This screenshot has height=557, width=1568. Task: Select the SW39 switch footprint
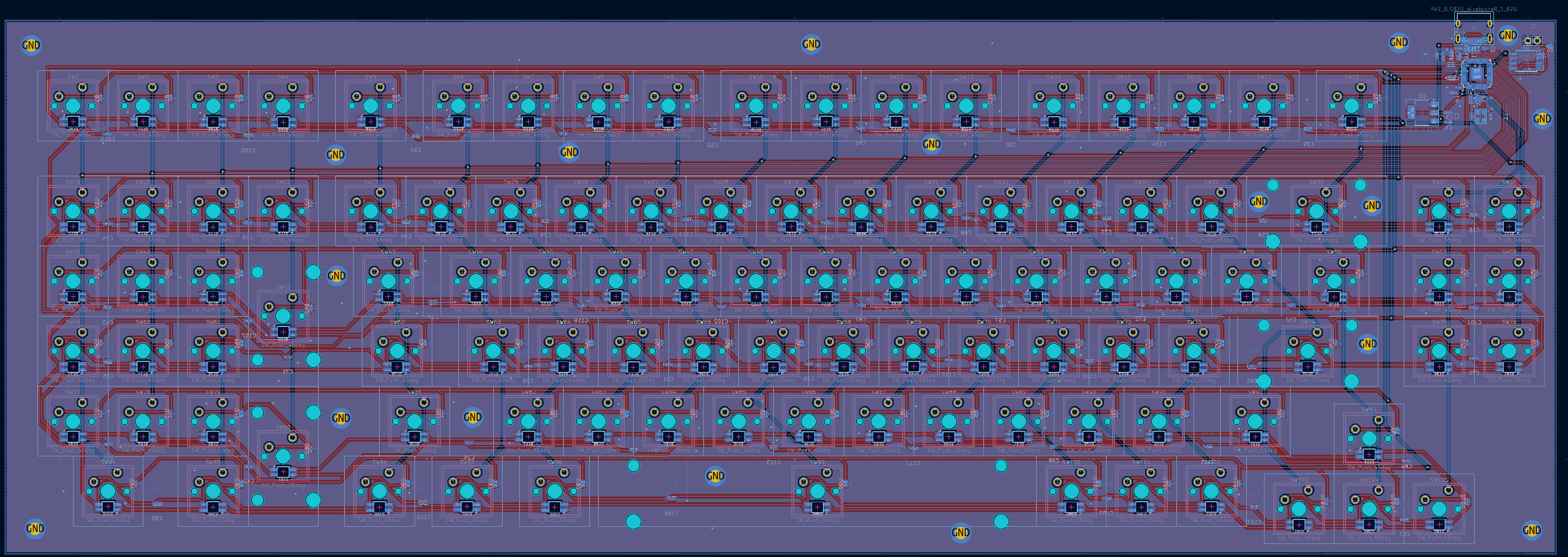click(73, 281)
